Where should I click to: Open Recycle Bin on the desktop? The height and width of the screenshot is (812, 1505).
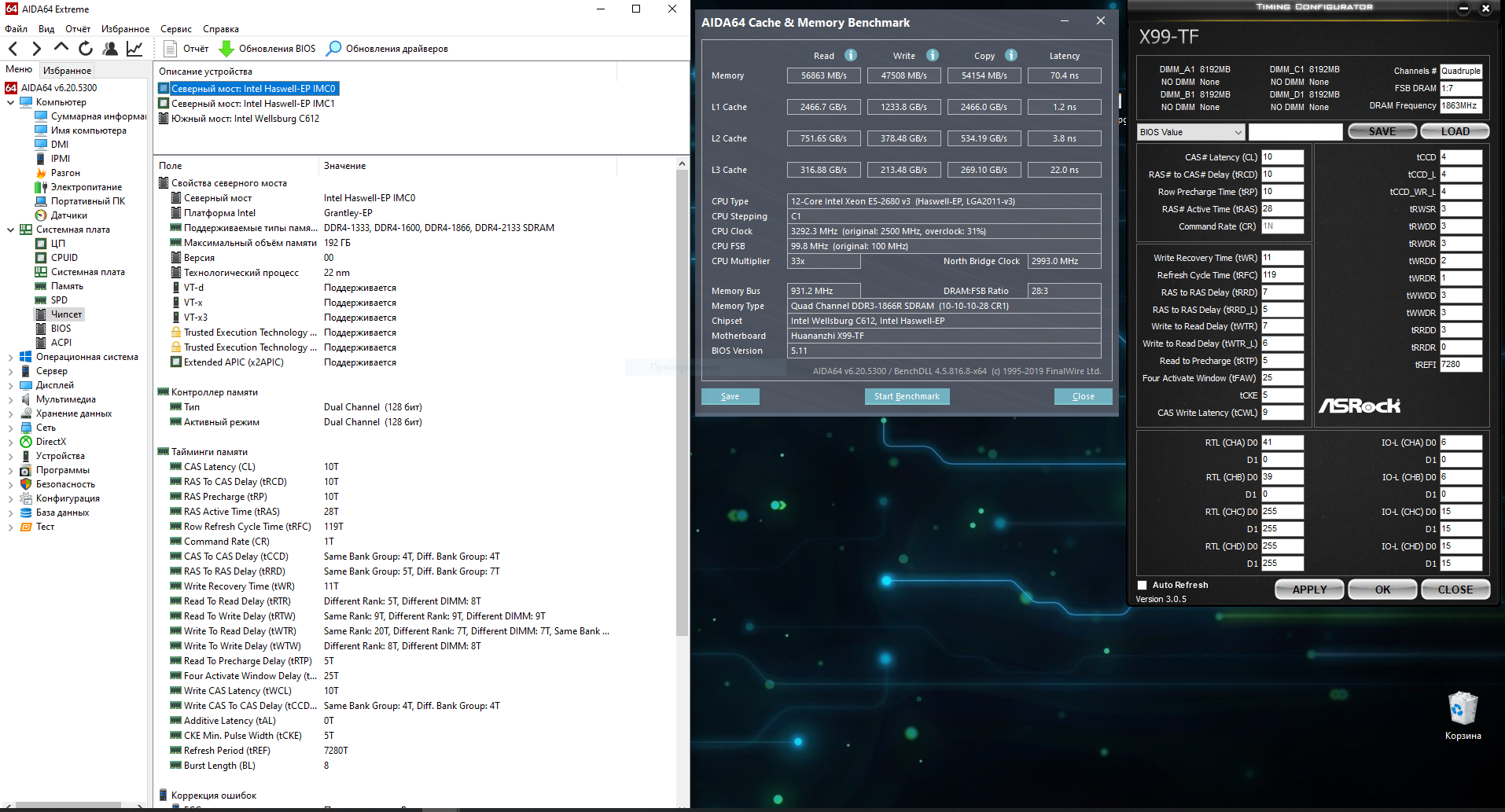point(1463,709)
